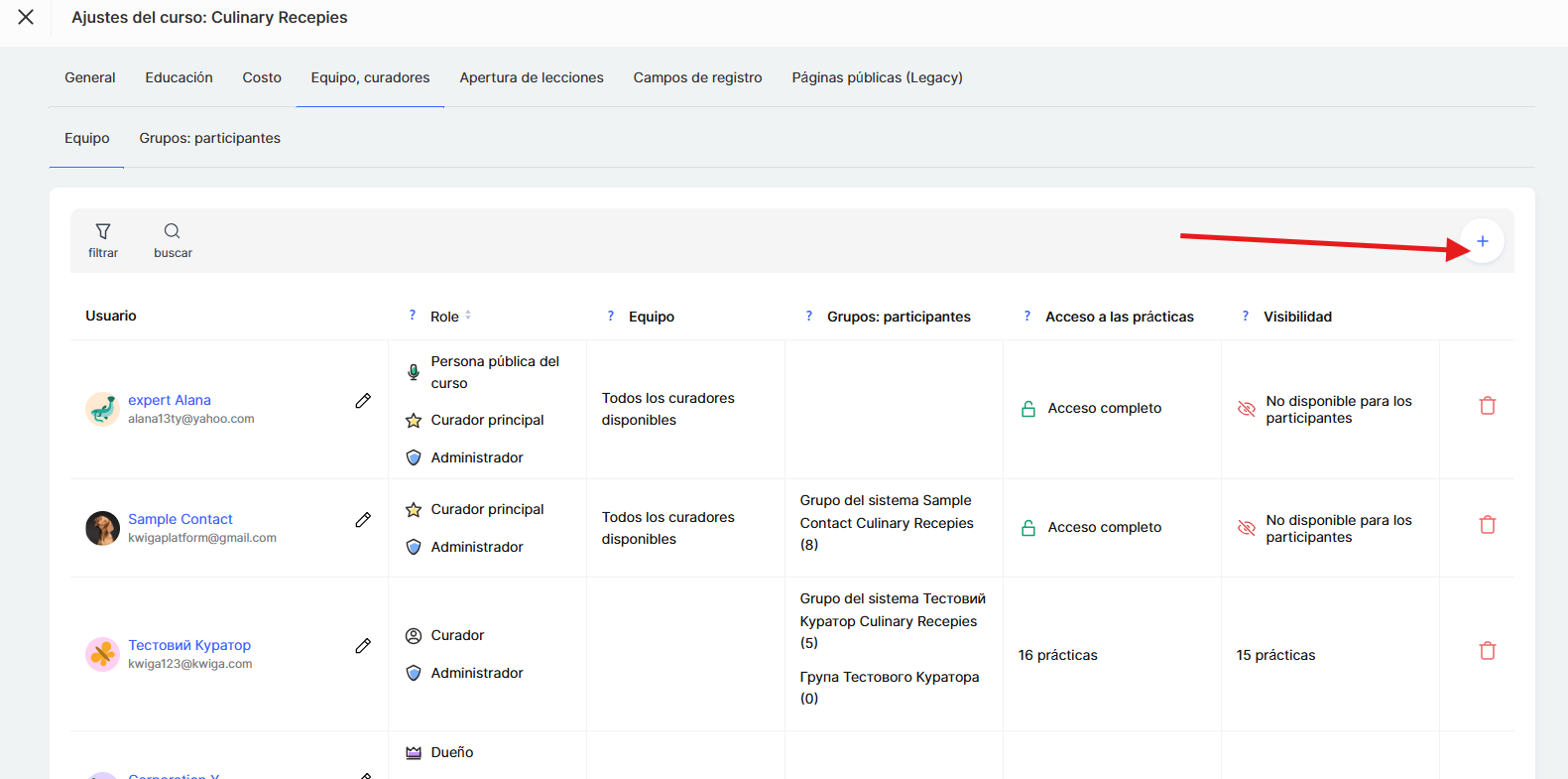Viewport: 1568px width, 779px height.
Task: Show help for the Equipo column
Action: pyautogui.click(x=611, y=316)
